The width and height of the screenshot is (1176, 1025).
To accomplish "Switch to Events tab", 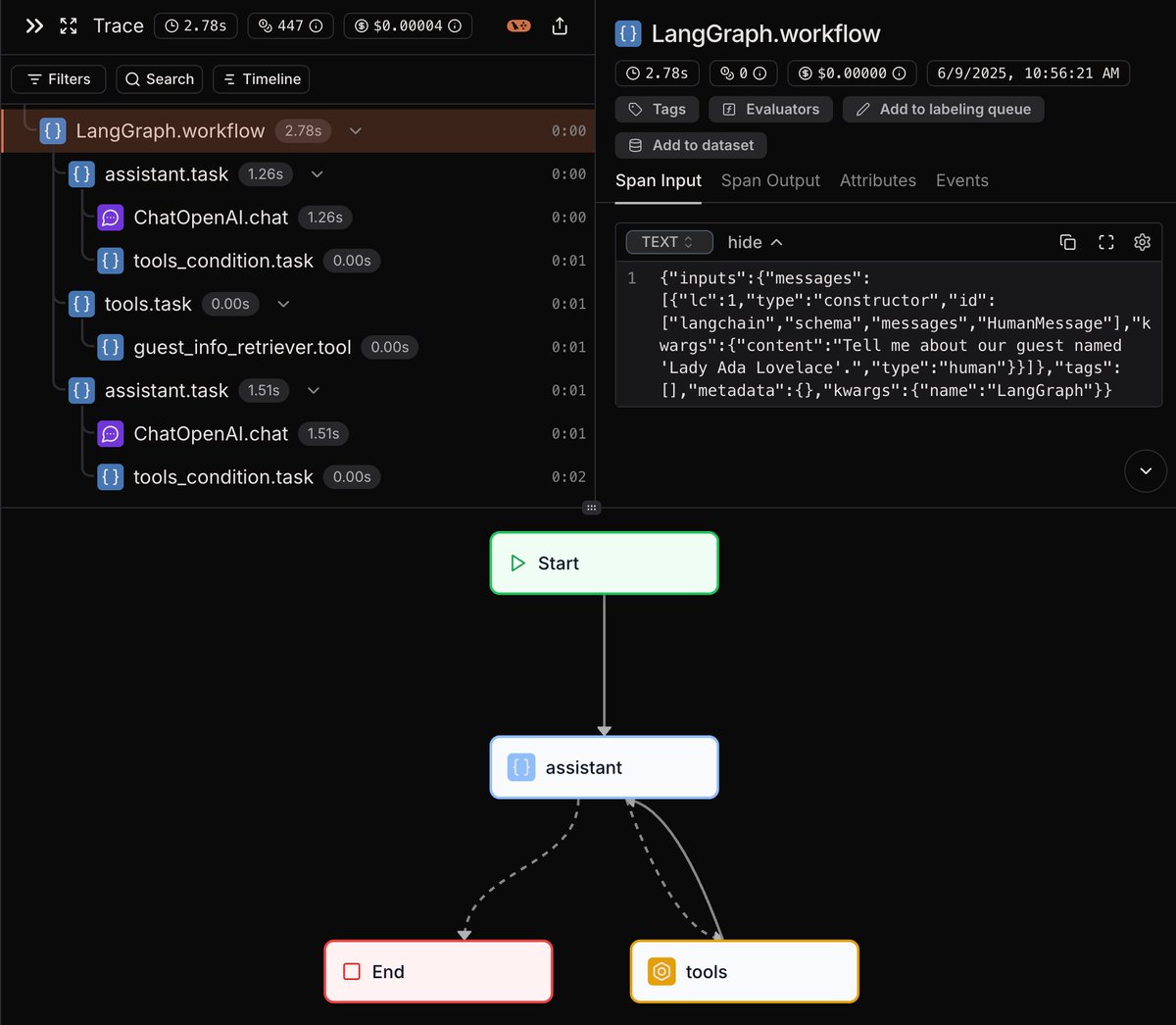I will click(962, 180).
